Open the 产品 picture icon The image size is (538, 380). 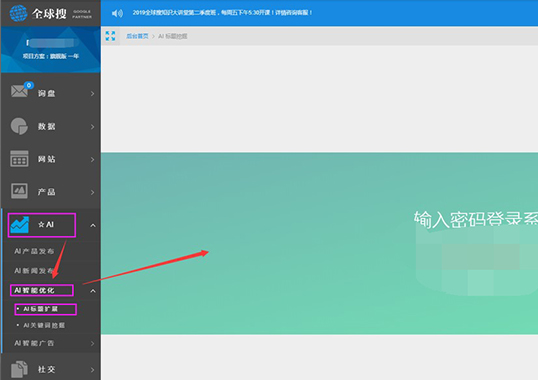19,191
